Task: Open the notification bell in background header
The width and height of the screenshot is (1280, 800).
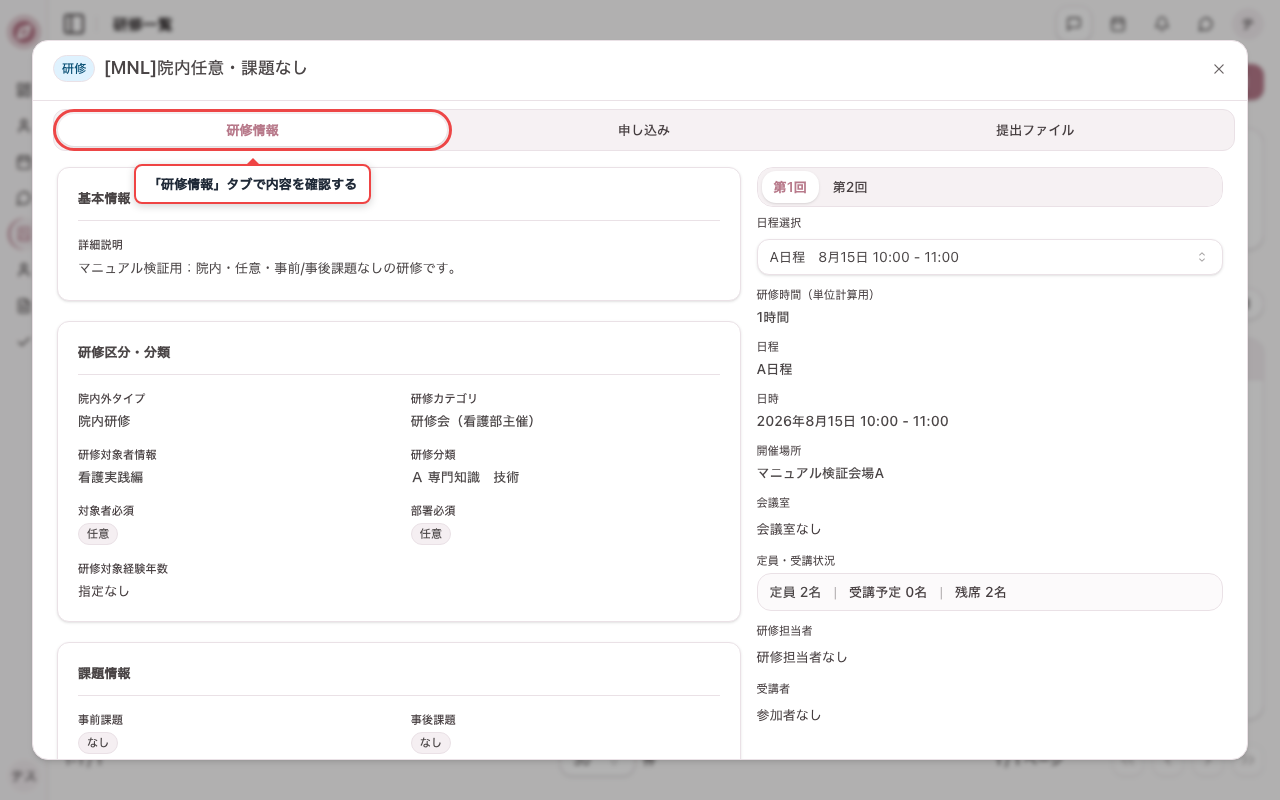Action: [x=1162, y=23]
